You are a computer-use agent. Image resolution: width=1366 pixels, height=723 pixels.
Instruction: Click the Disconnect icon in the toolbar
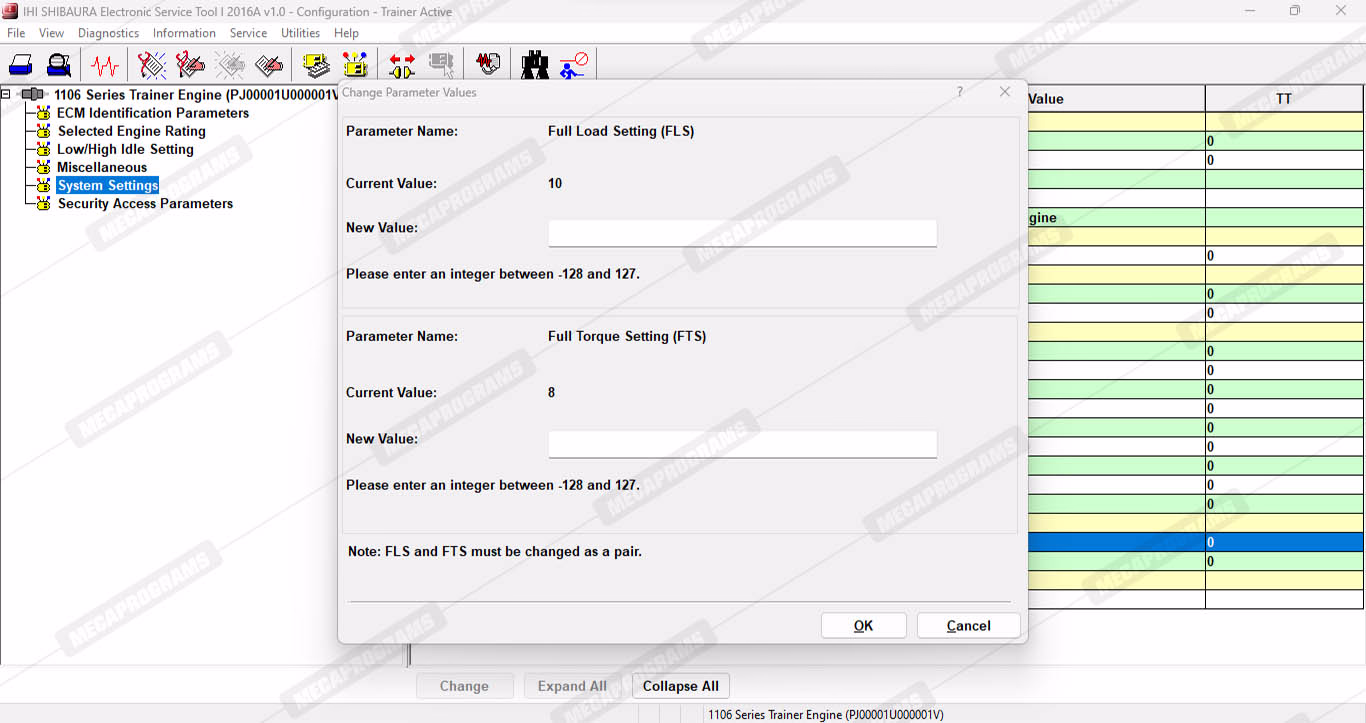click(574, 65)
